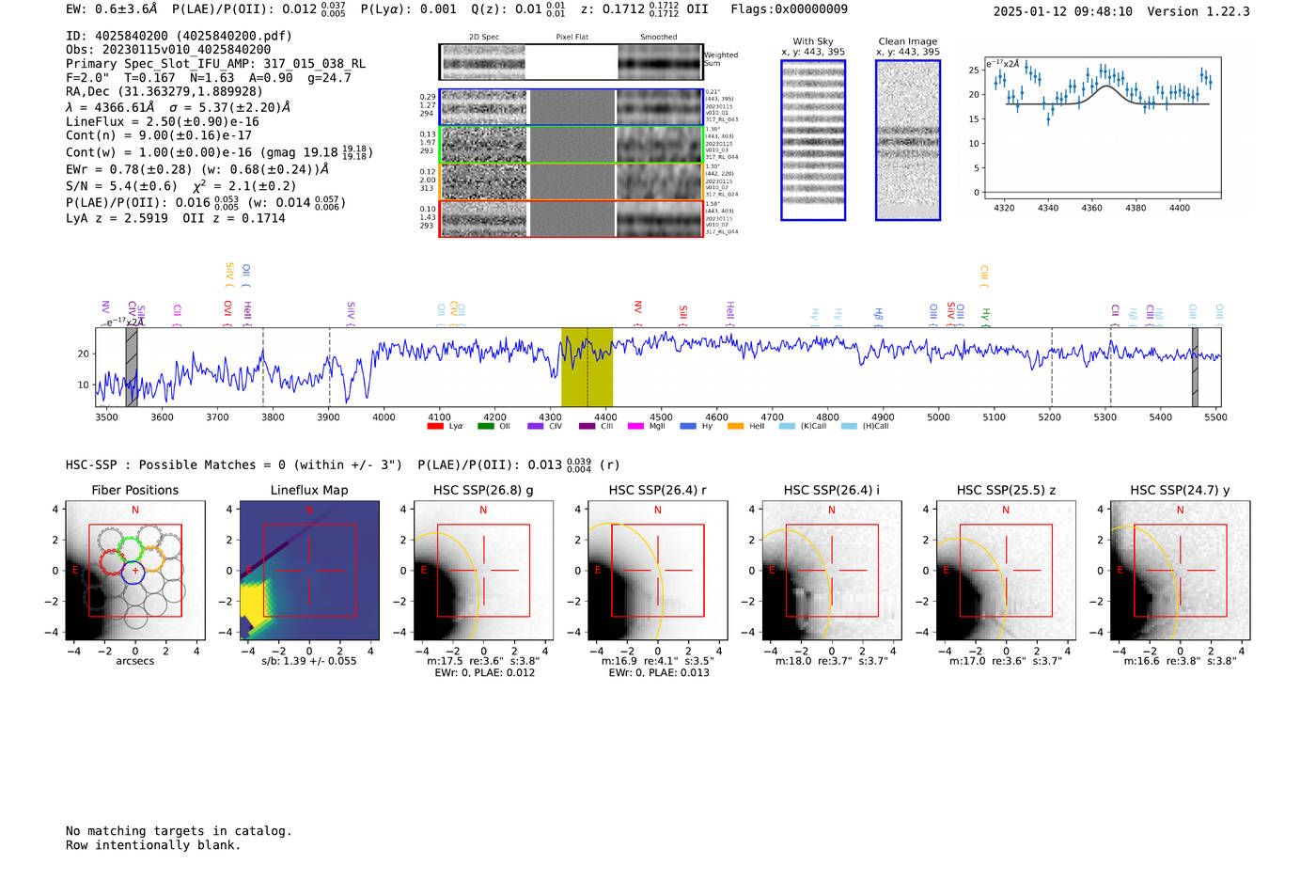
Task: Click the s/b: 1.39 +/- 0.055 caption
Action: tap(309, 661)
